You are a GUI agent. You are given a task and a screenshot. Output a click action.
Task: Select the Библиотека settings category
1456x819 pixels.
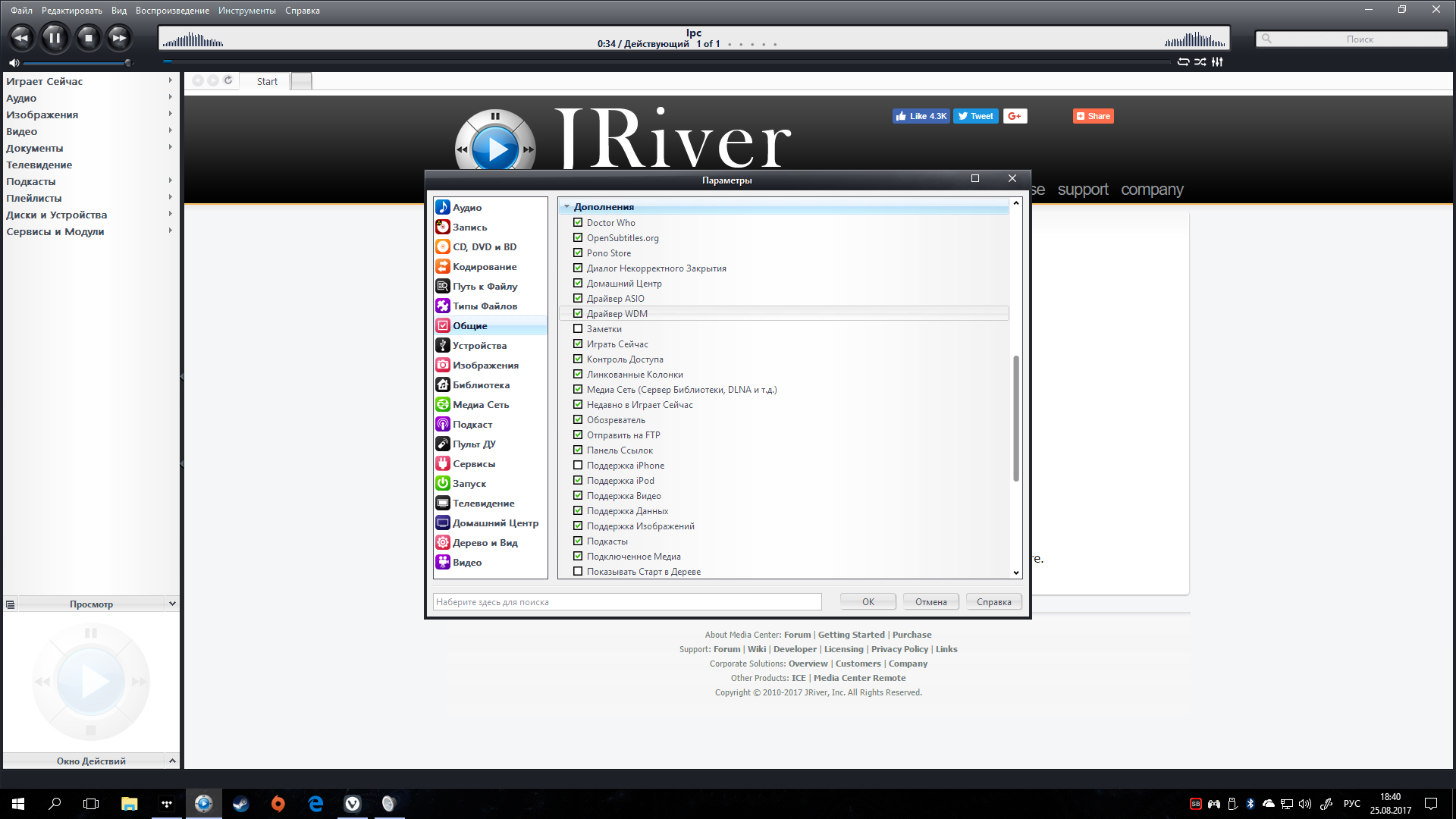(490, 384)
